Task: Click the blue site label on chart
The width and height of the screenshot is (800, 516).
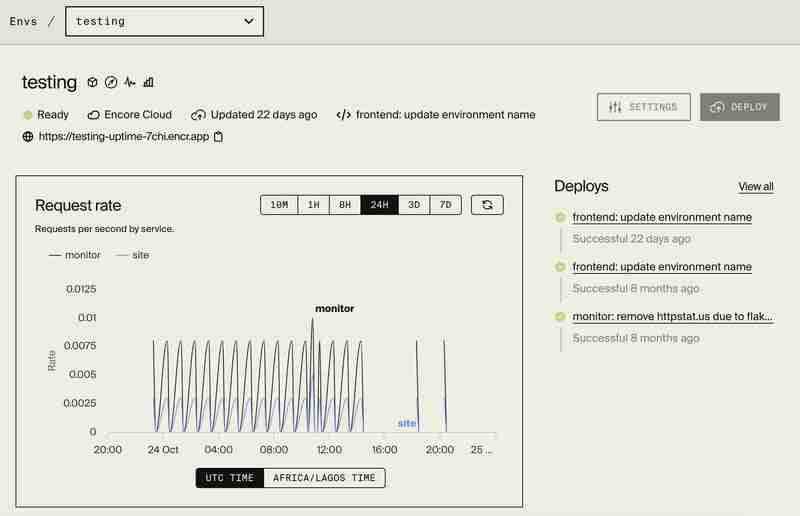Action: pos(407,423)
